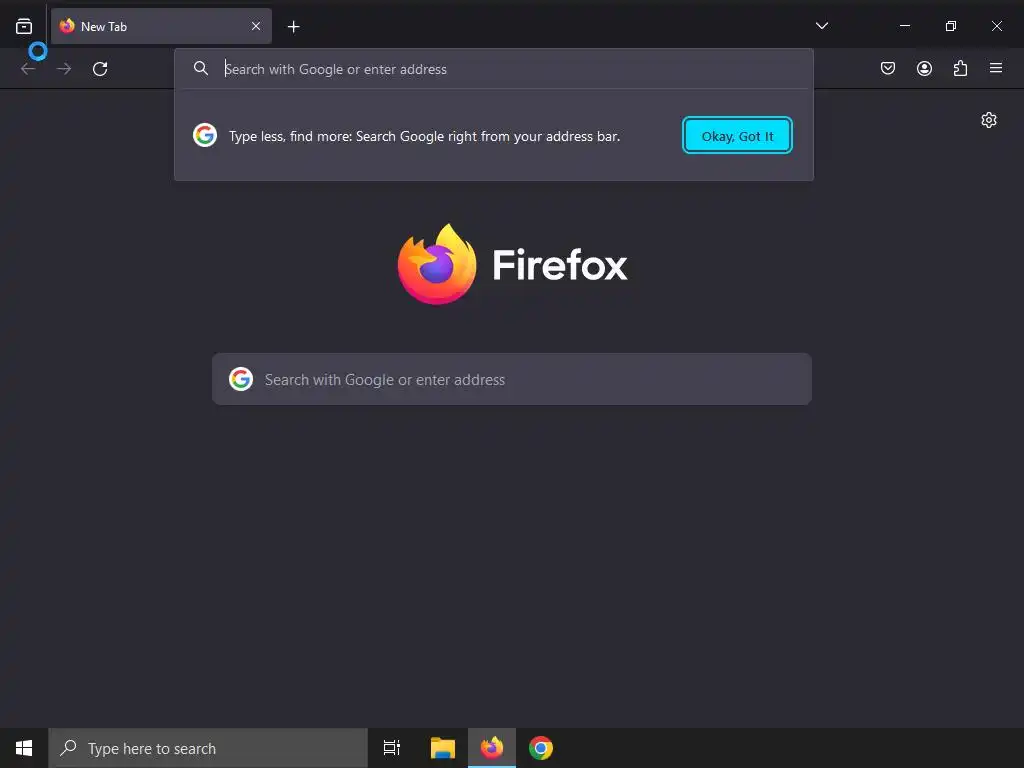Click Firefox icon on taskbar
The height and width of the screenshot is (768, 1024).
tap(492, 748)
